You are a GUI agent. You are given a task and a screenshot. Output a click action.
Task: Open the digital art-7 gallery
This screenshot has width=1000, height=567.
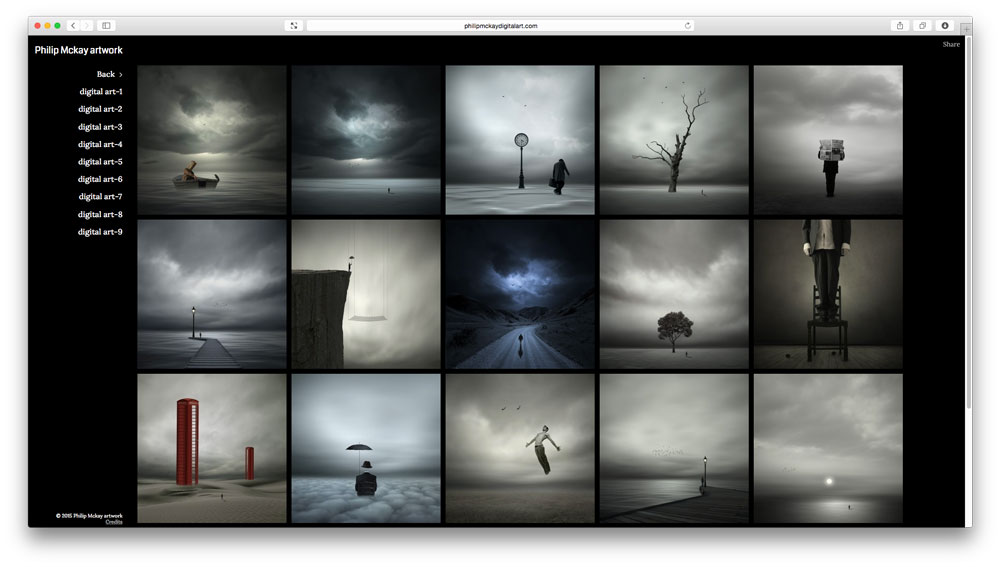[x=100, y=196]
